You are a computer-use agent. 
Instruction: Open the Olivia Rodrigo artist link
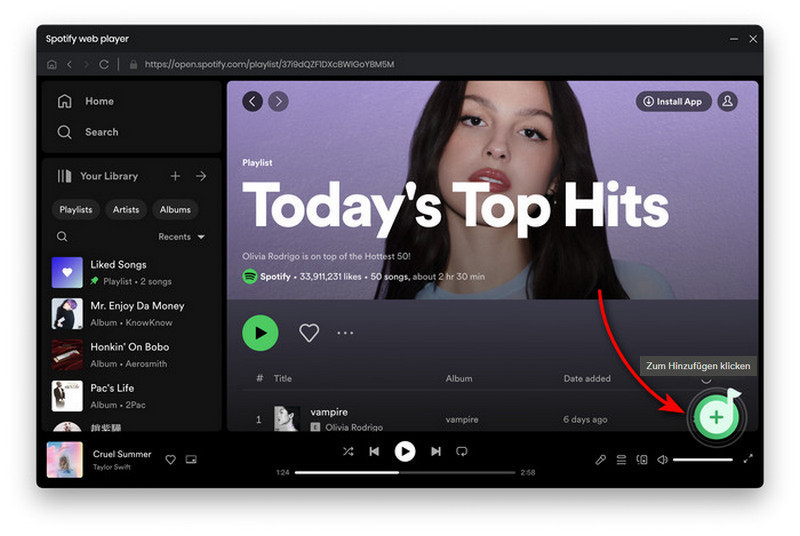(354, 427)
